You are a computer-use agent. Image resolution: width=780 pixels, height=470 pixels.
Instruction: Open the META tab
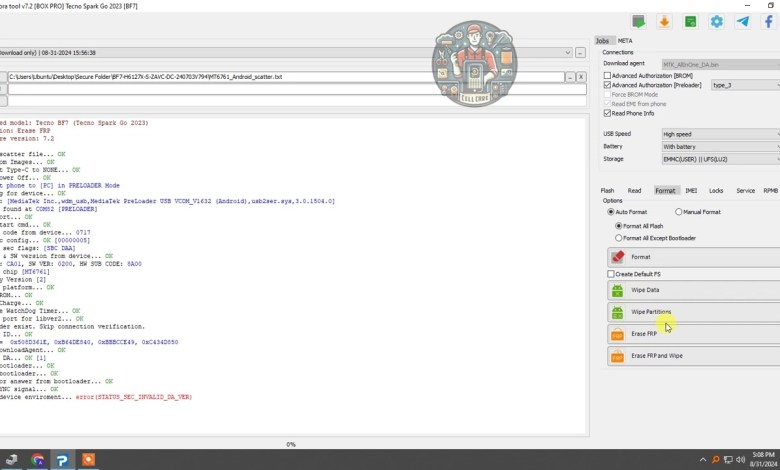(625, 41)
